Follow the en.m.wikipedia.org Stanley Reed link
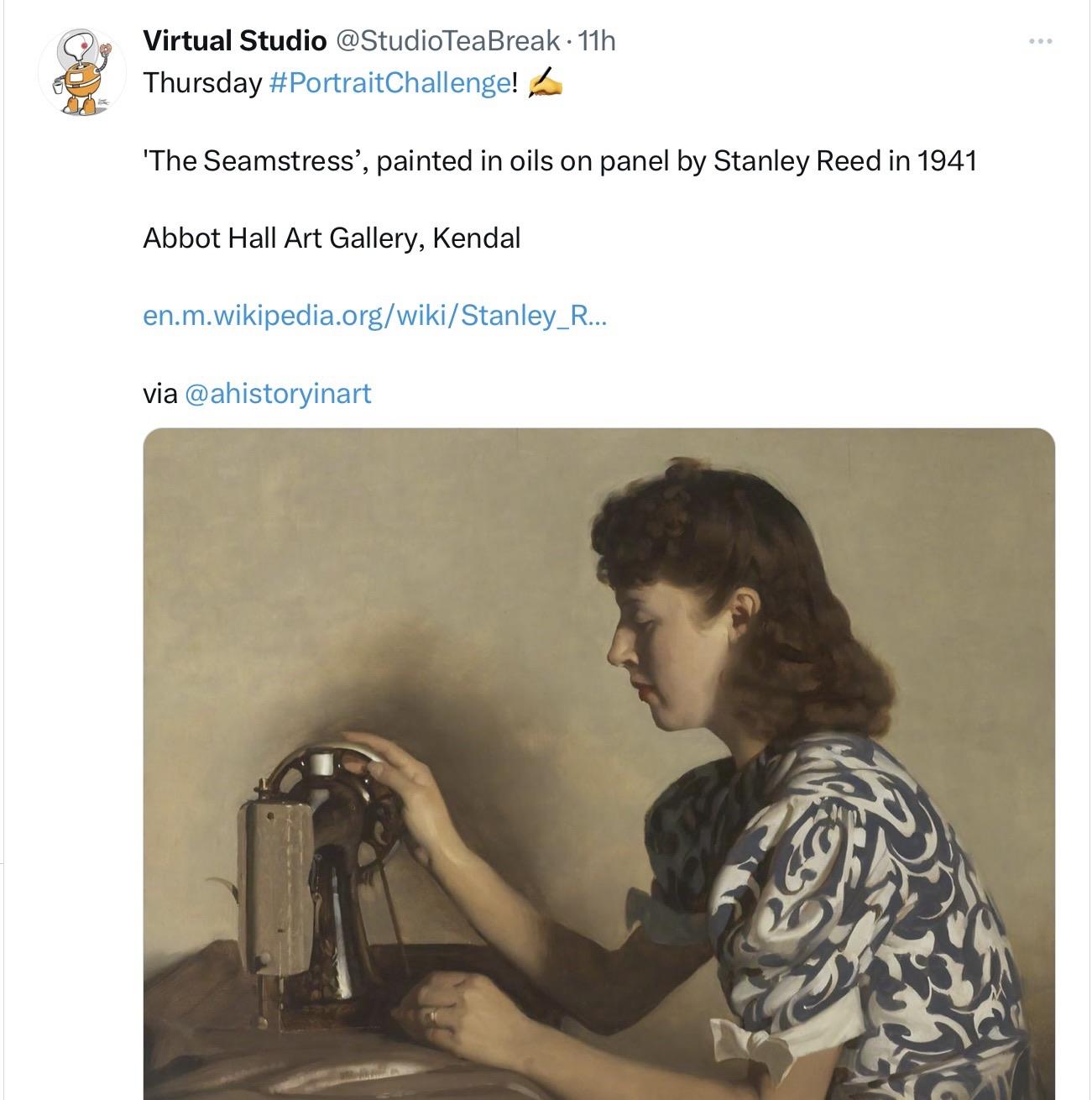The height and width of the screenshot is (1100, 1092). point(374,316)
